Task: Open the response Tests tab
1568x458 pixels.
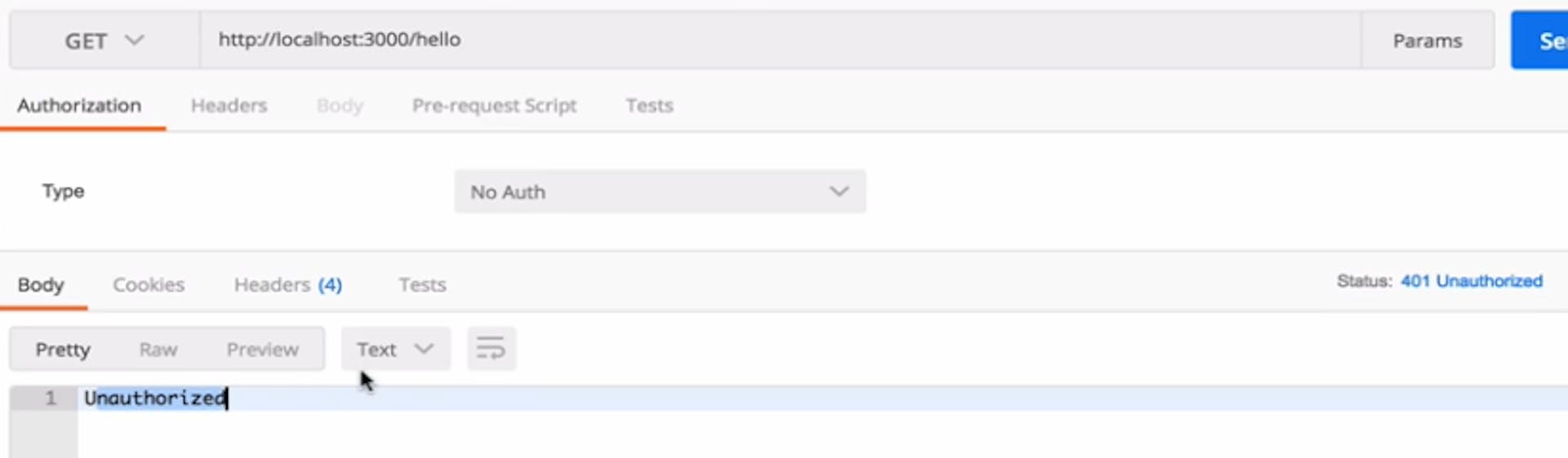Action: (422, 285)
